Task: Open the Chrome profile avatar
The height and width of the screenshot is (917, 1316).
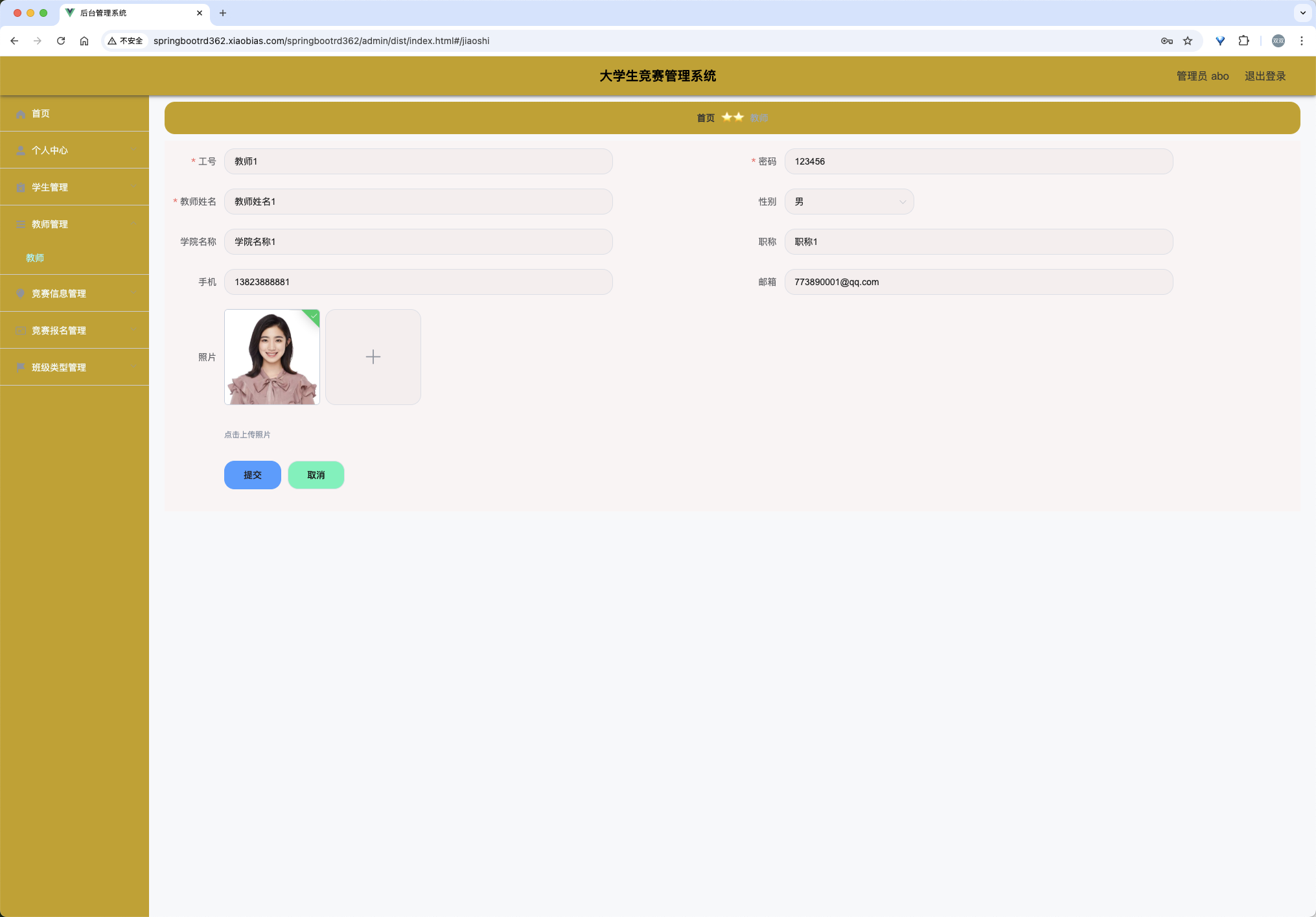Action: point(1278,41)
